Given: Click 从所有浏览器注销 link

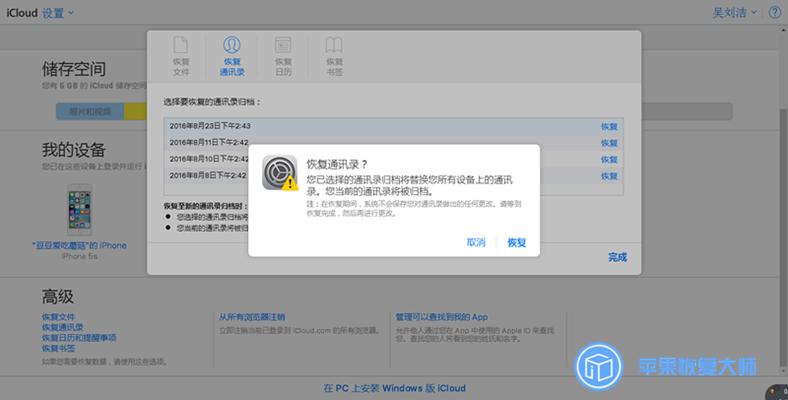Looking at the screenshot, I should (x=252, y=317).
